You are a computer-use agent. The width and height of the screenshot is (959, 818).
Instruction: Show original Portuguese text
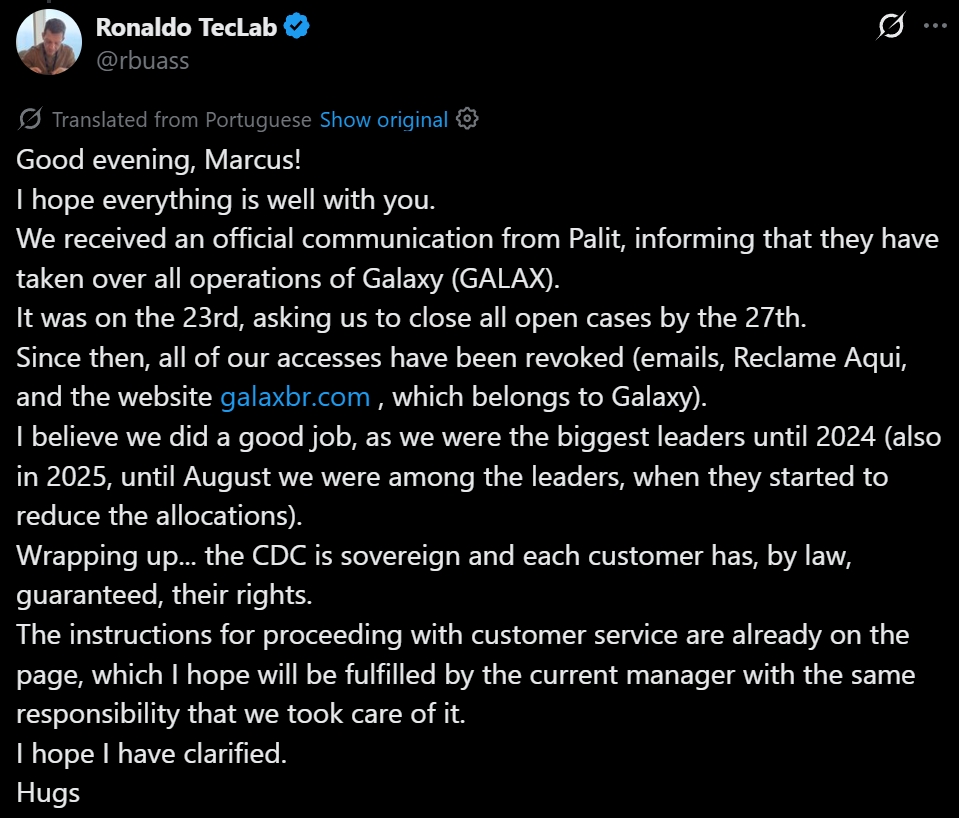(383, 120)
